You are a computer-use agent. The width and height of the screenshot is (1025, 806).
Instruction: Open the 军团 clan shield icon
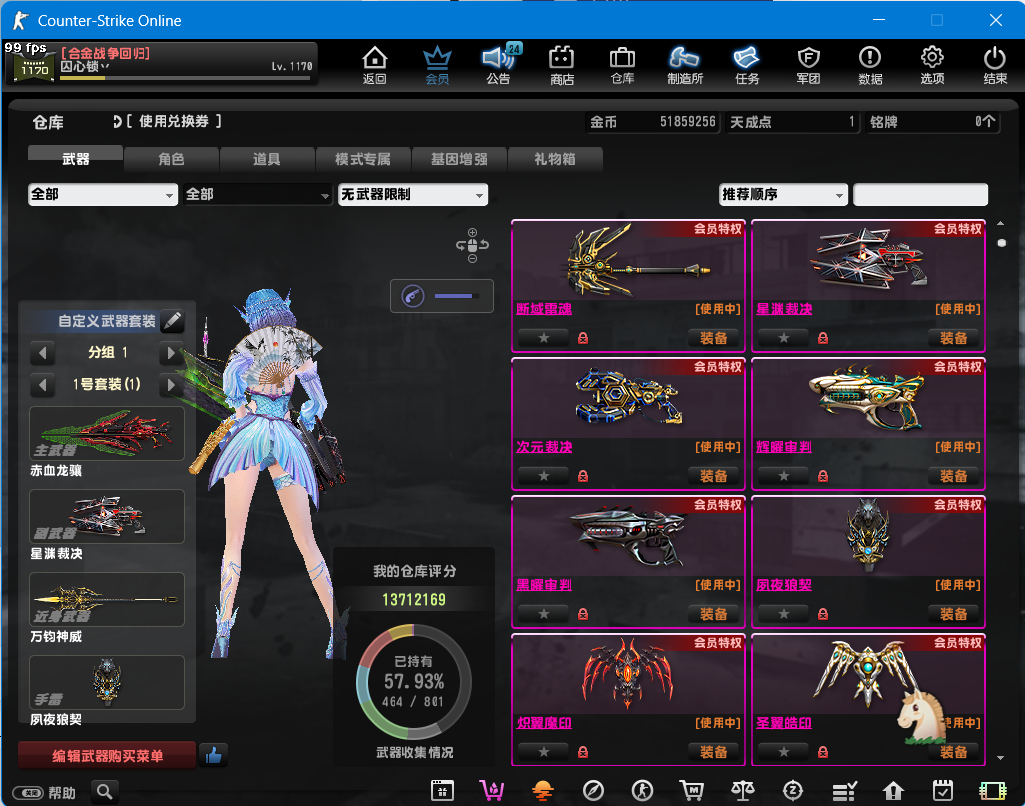pos(808,64)
